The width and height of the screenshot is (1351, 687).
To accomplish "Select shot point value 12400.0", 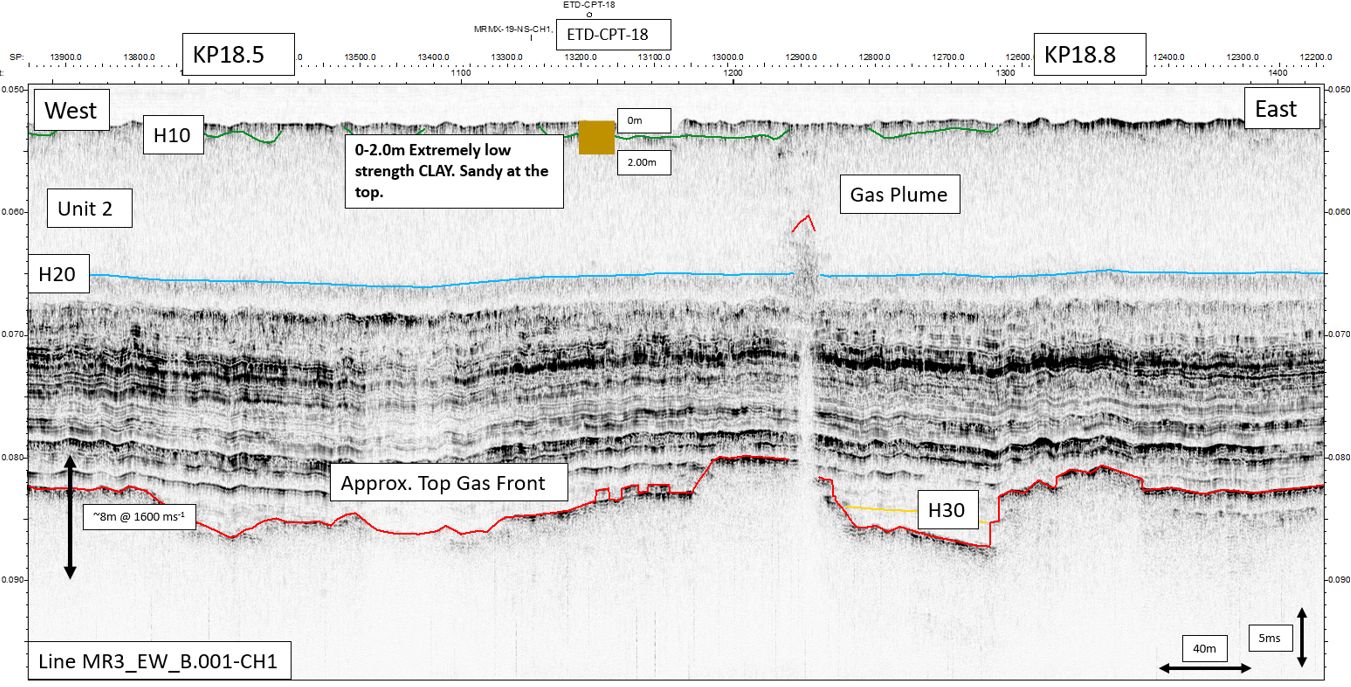I will [1169, 57].
